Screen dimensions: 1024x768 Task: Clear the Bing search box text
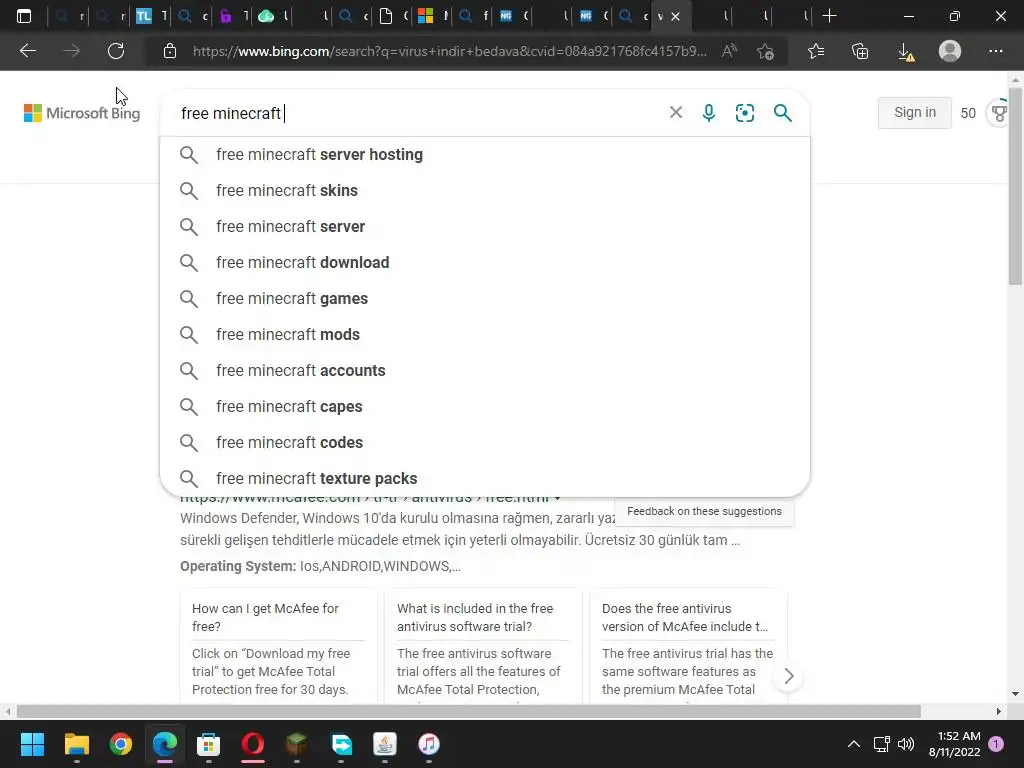pyautogui.click(x=676, y=113)
